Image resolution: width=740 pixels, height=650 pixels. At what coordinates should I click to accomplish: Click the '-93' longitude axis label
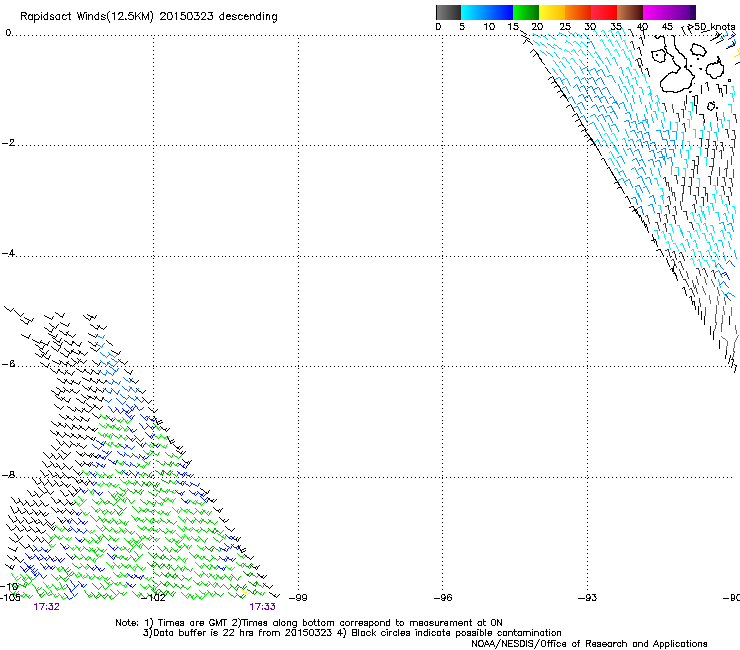(587, 598)
